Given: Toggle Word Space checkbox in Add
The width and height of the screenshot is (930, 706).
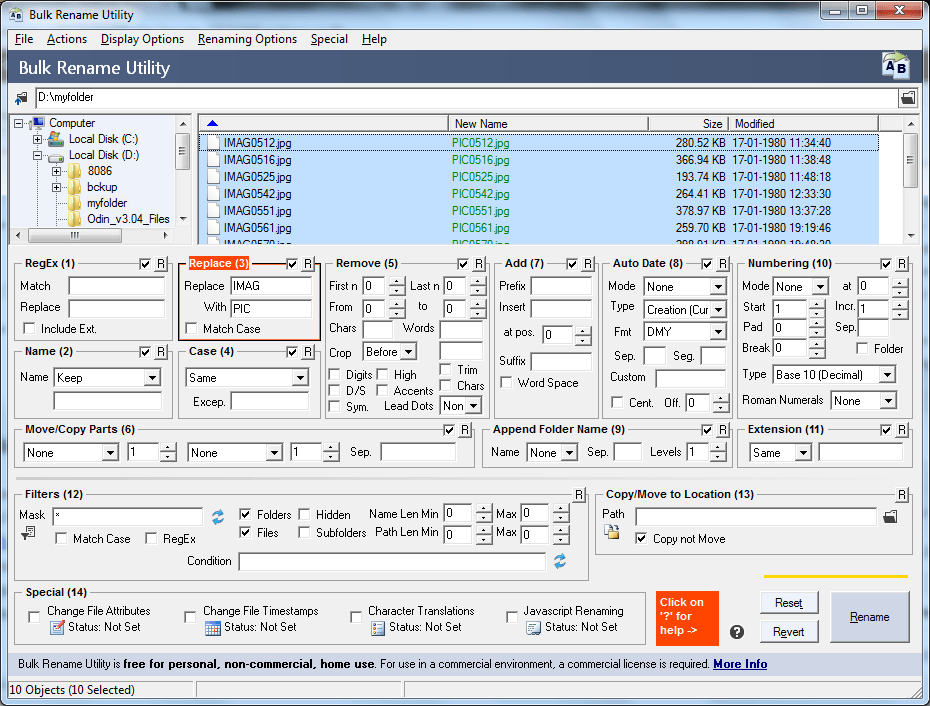Looking at the screenshot, I should pyautogui.click(x=507, y=383).
